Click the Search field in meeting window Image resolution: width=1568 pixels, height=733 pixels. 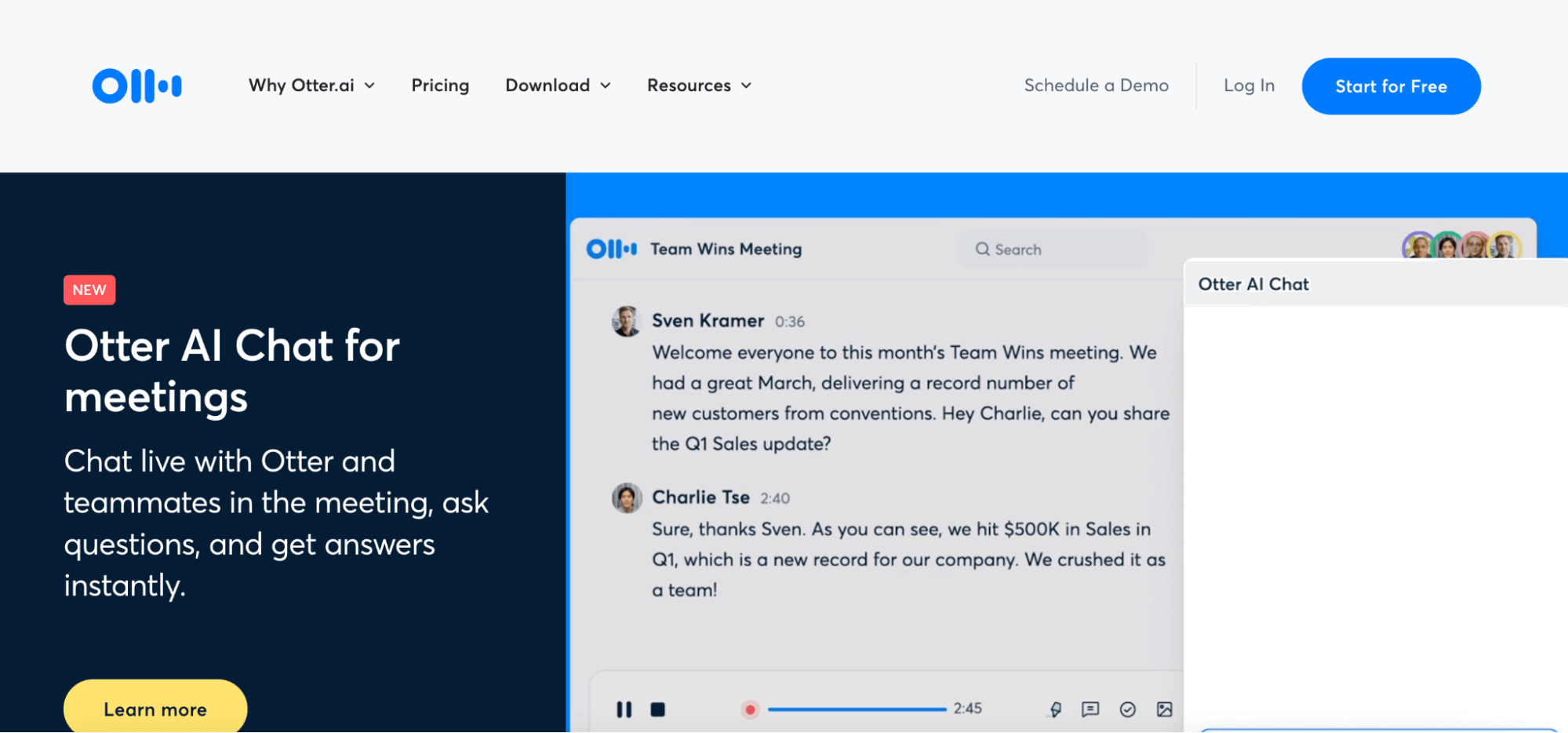(1053, 250)
